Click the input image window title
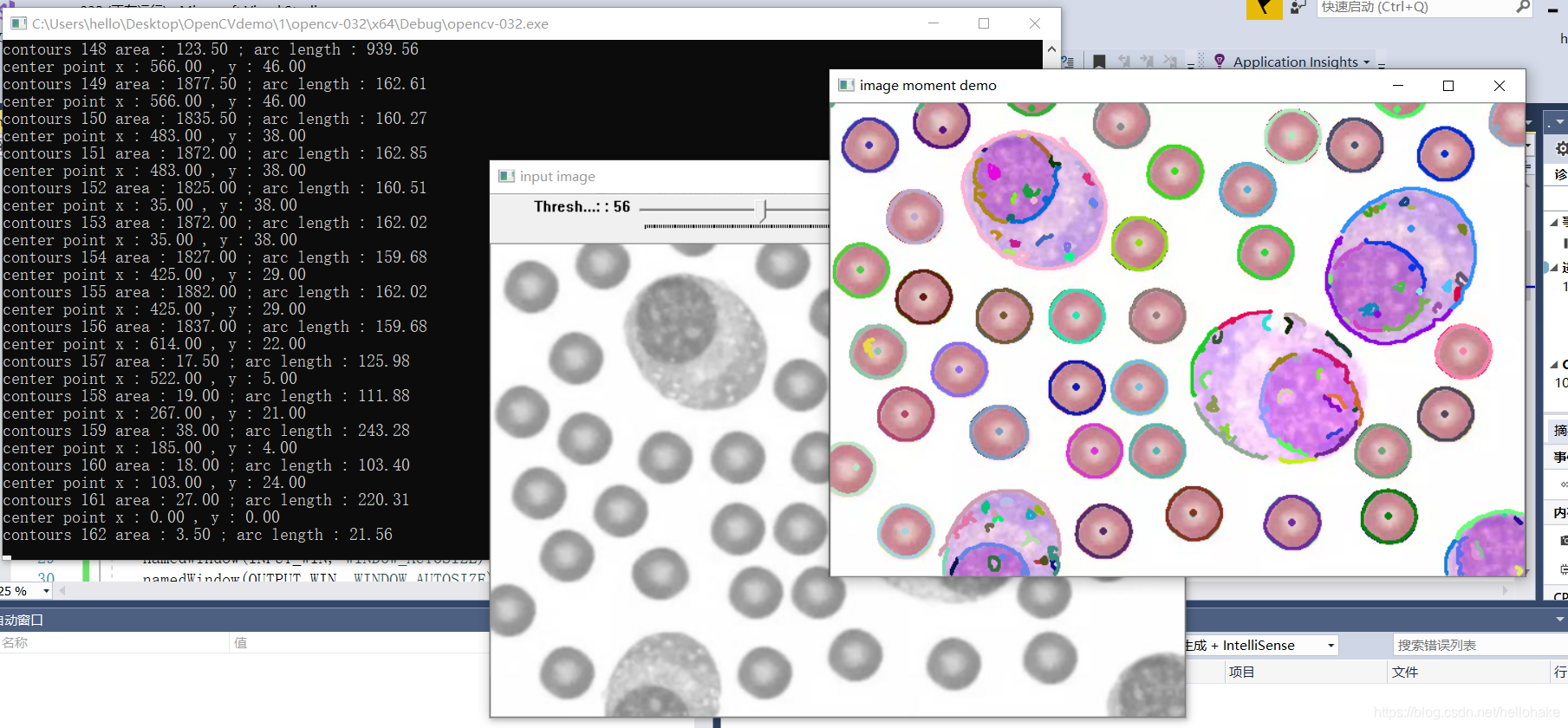1568x728 pixels. pyautogui.click(x=557, y=176)
